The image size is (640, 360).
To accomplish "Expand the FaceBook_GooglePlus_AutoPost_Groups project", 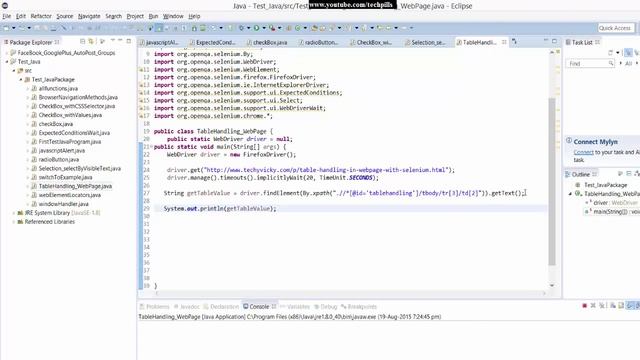I will click(x=7, y=53).
